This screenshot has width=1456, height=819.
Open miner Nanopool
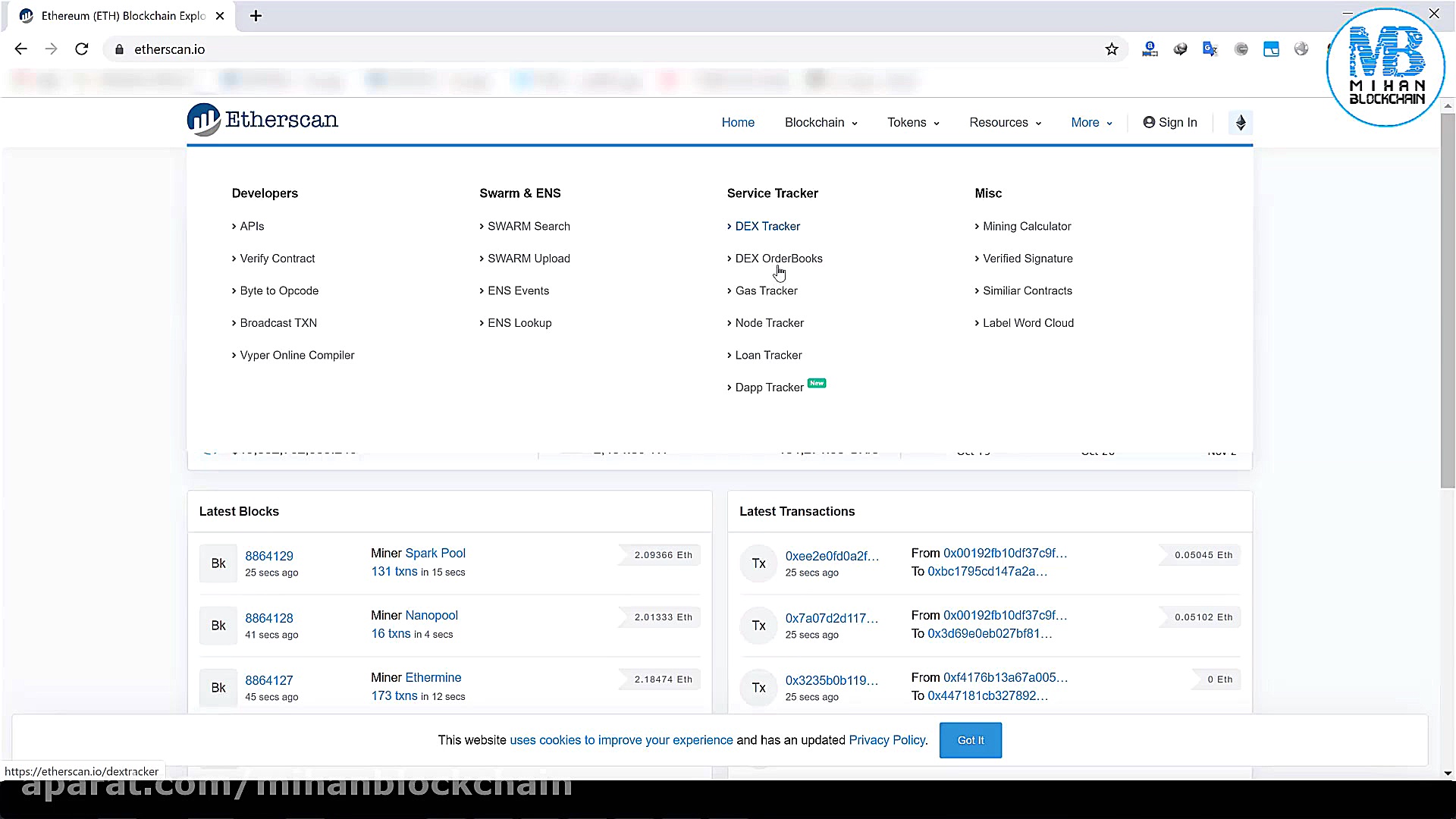point(431,615)
